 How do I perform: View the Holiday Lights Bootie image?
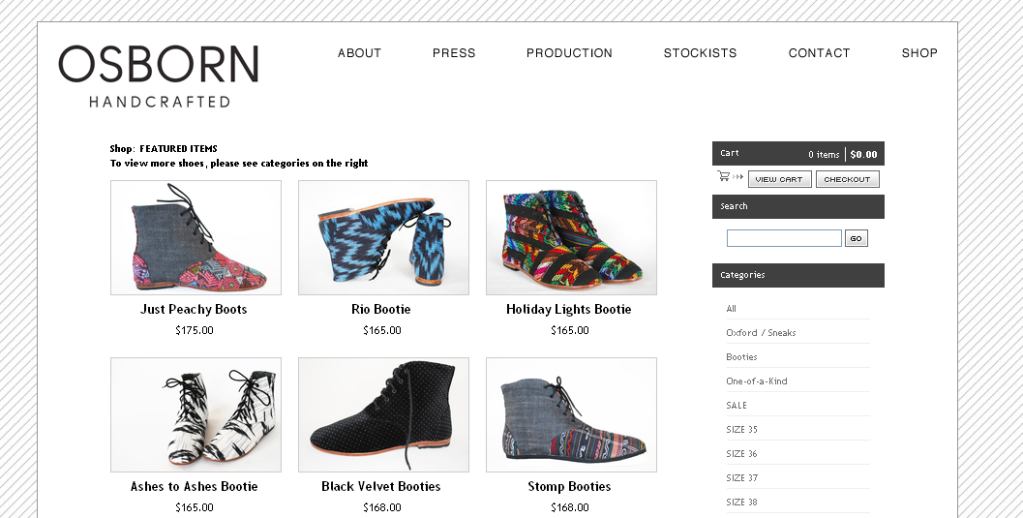[x=571, y=238]
